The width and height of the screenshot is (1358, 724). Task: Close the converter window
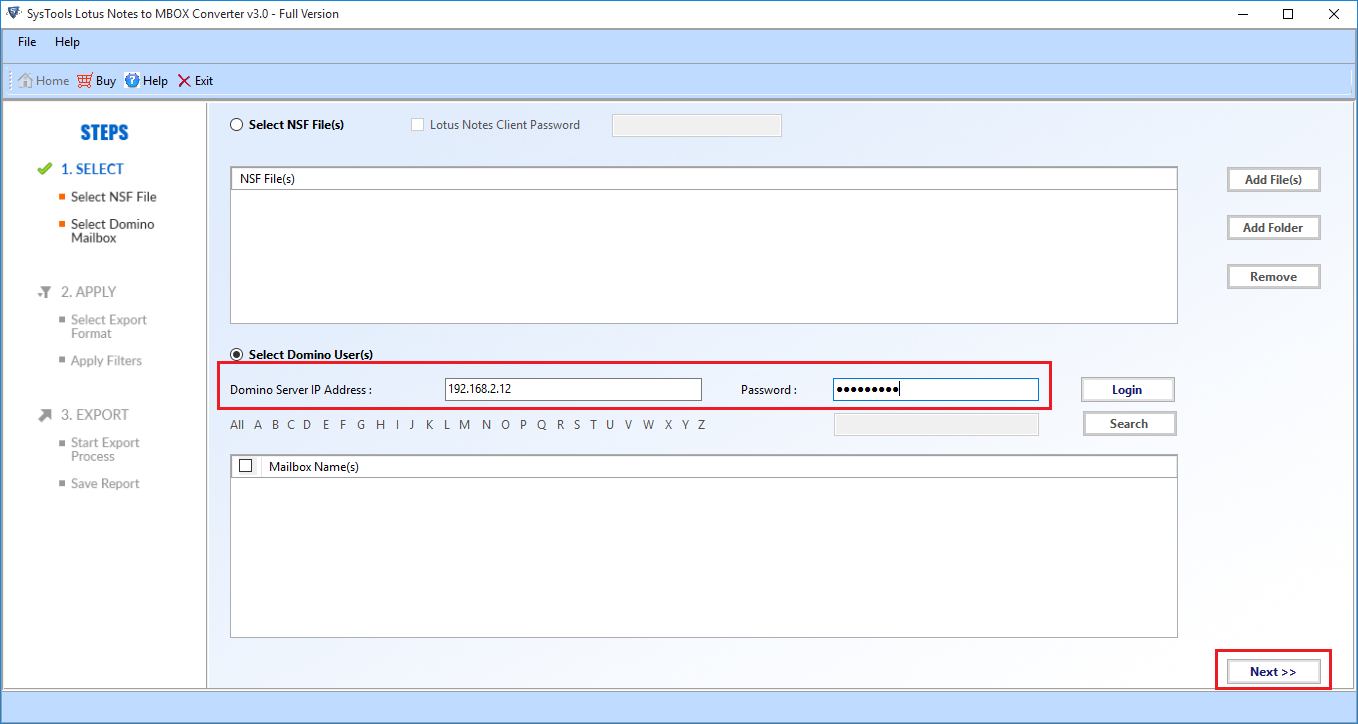[x=1334, y=14]
